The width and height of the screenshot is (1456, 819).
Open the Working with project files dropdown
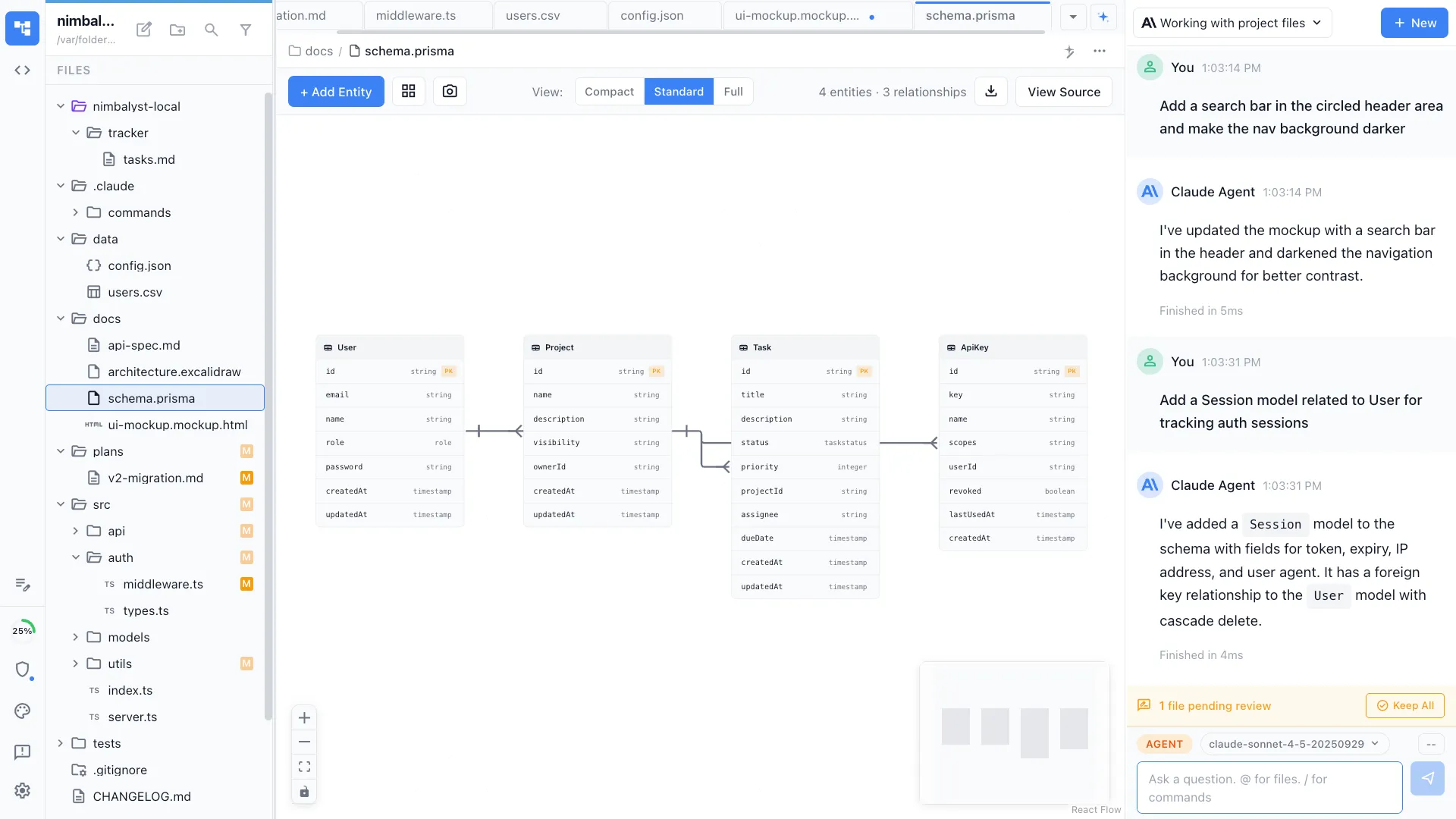point(1232,23)
